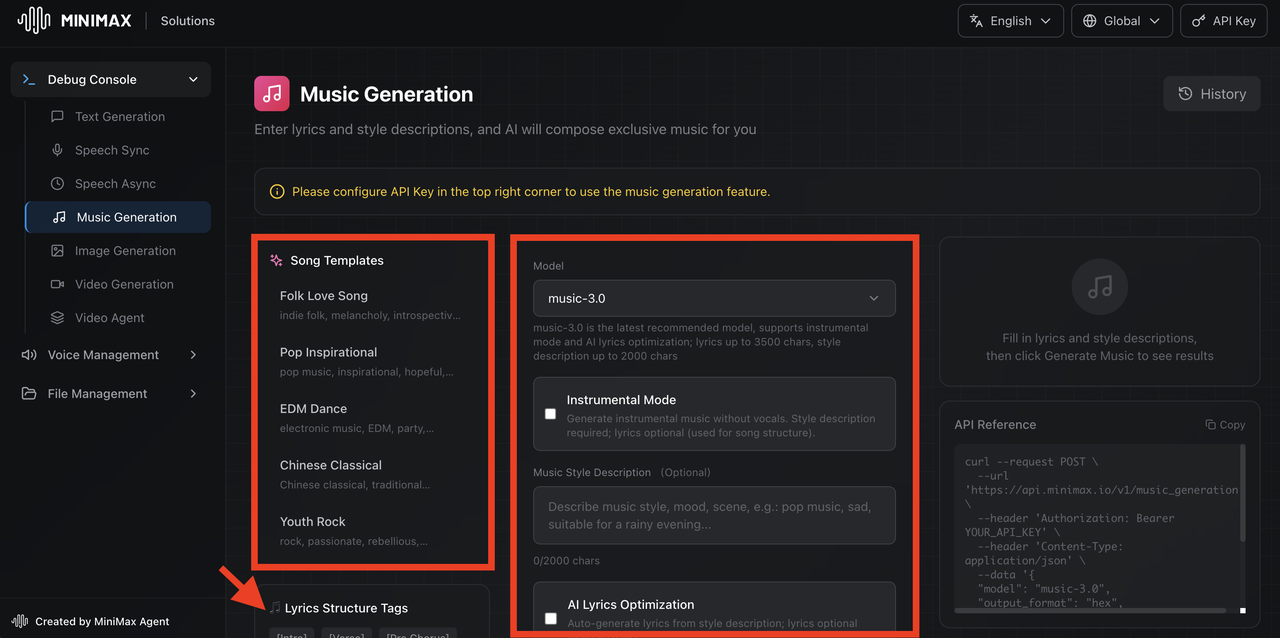The width and height of the screenshot is (1280, 638).
Task: Open Text Generation in sidebar
Action: (x=118, y=117)
